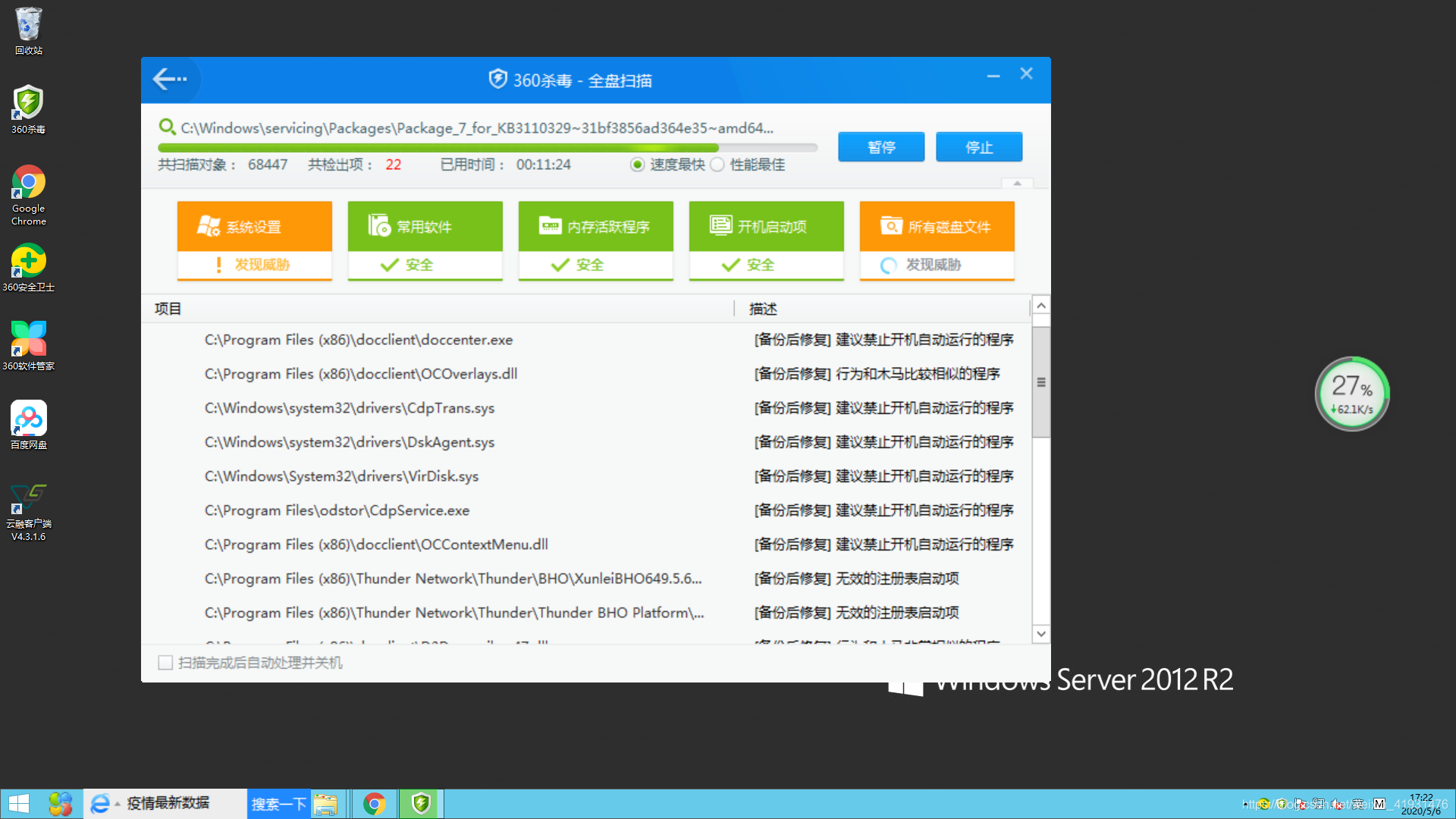Click scrollbar down arrow in results list
Viewport: 1456px width, 819px height.
[x=1041, y=634]
